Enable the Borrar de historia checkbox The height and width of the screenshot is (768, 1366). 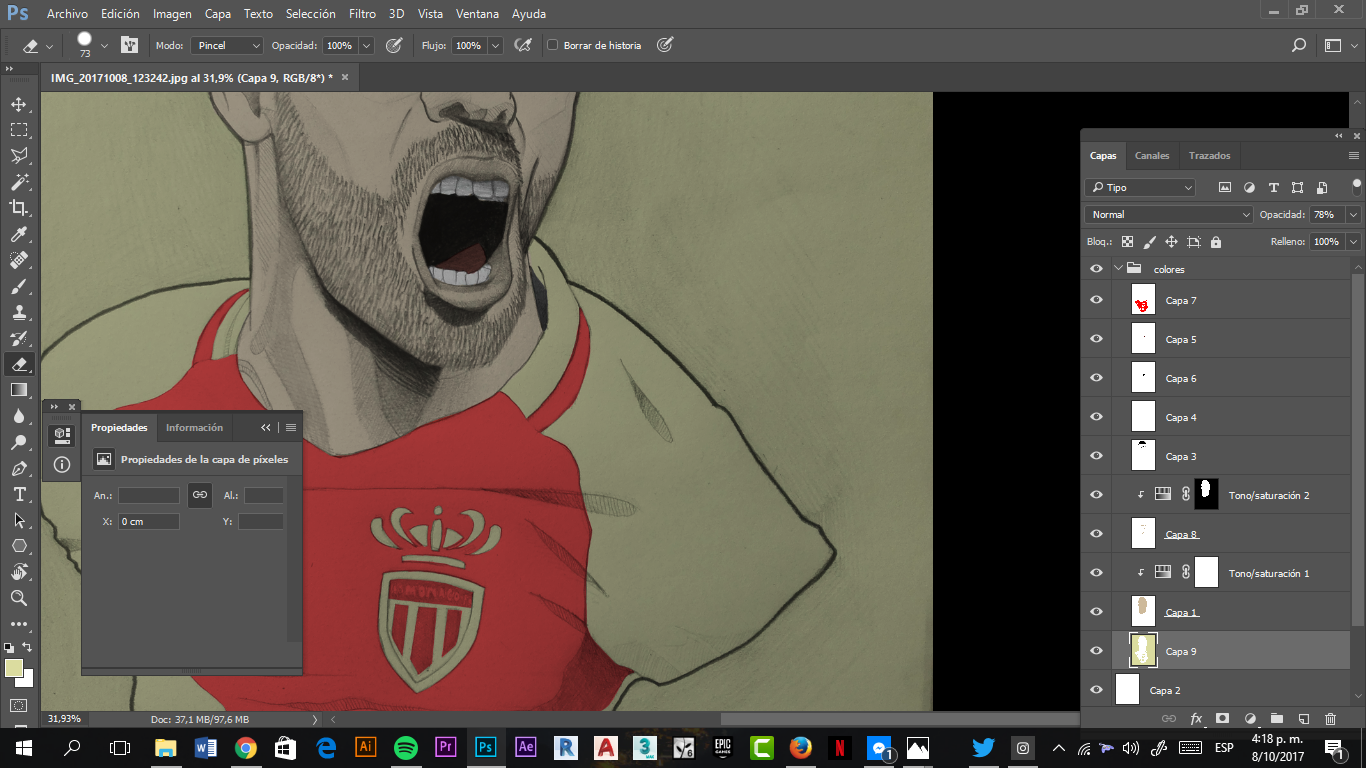[x=553, y=46]
